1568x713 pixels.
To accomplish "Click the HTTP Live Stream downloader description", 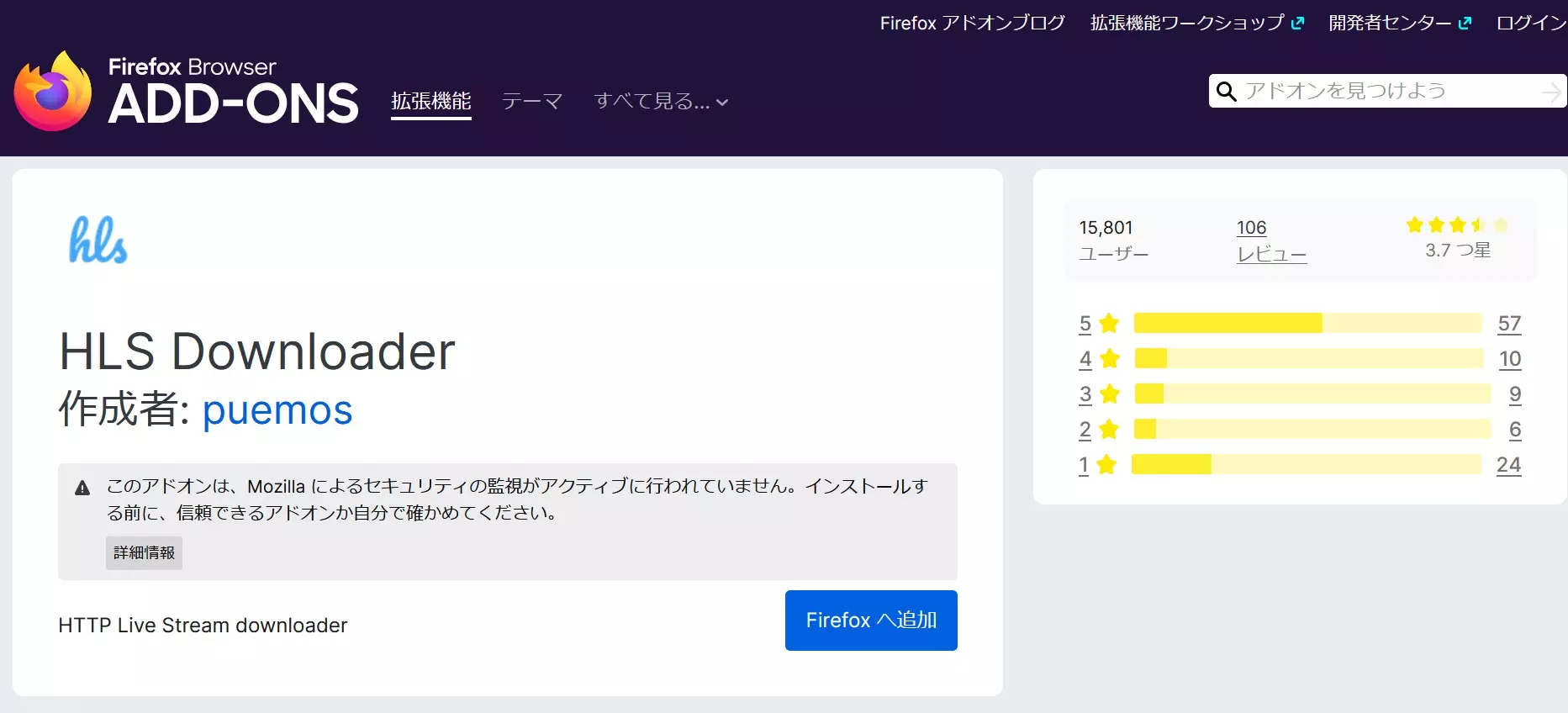I will pos(203,626).
